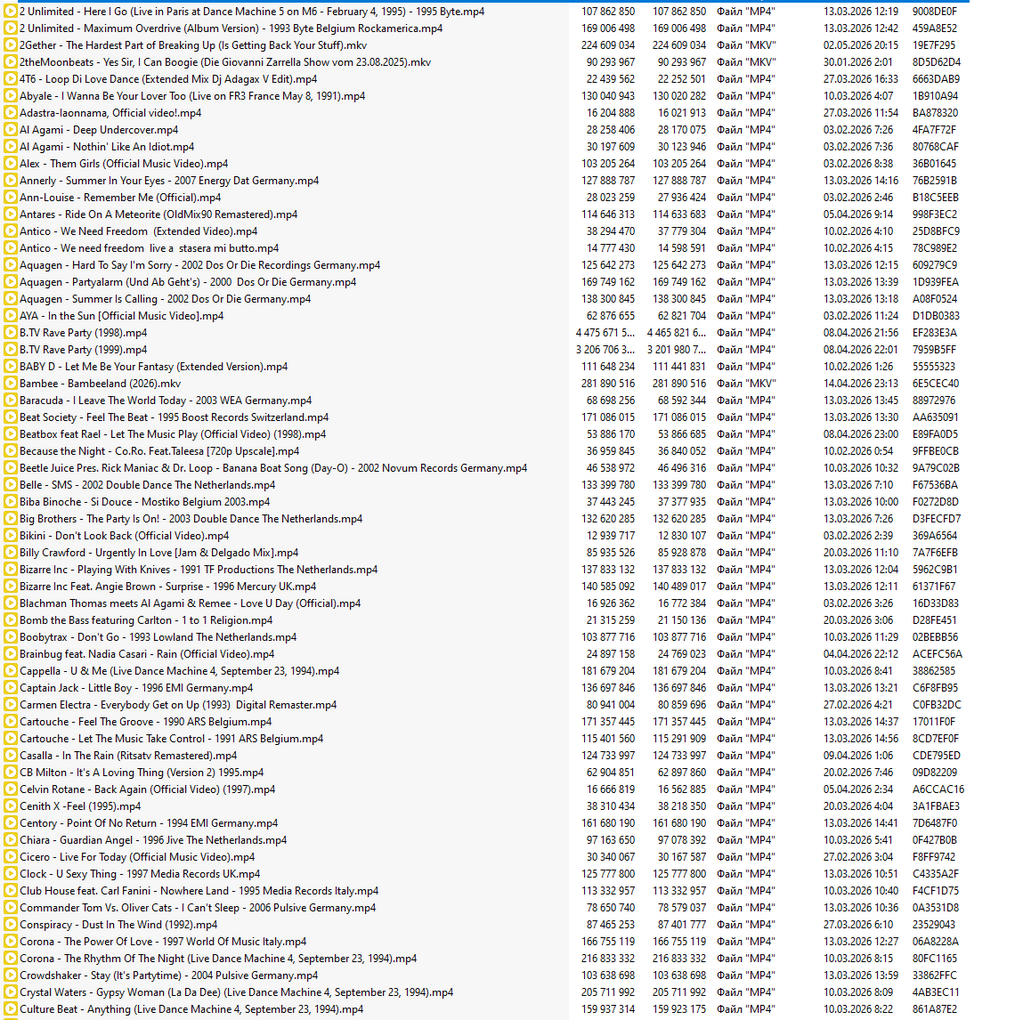
Task: Select Biba Binoche - Si Douce file
Action: (x=144, y=502)
